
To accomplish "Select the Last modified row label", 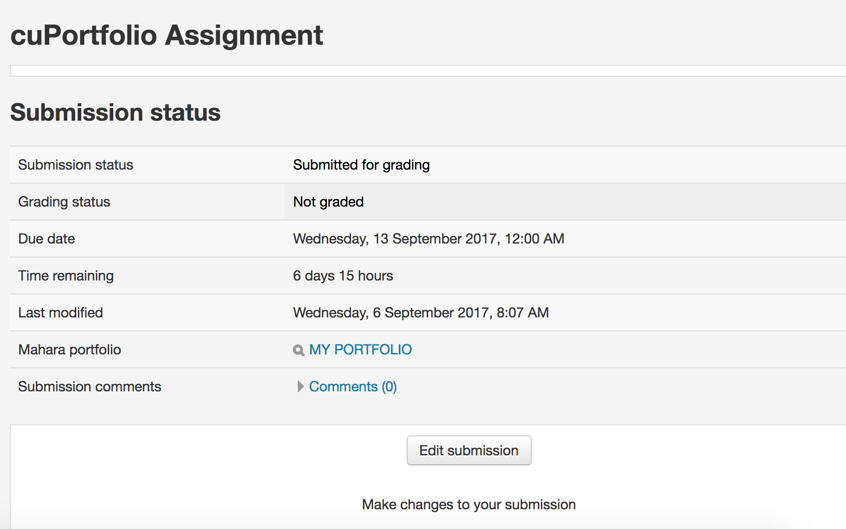I will point(60,313).
